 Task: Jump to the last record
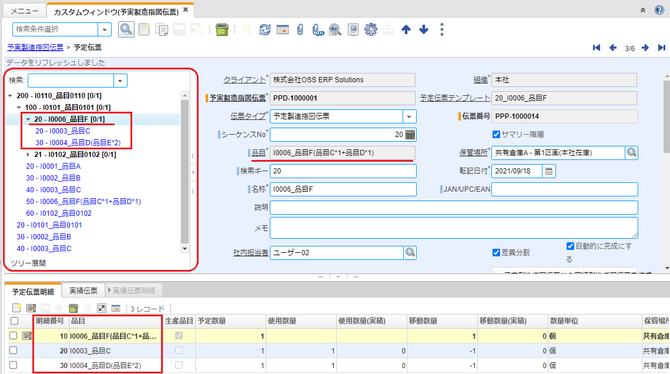tap(661, 47)
